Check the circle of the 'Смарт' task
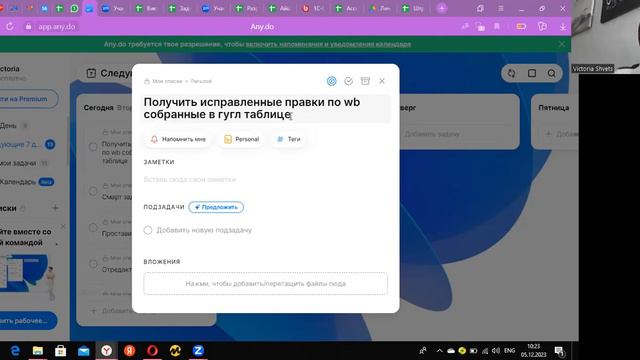This screenshot has height=360, width=640. coord(93,191)
